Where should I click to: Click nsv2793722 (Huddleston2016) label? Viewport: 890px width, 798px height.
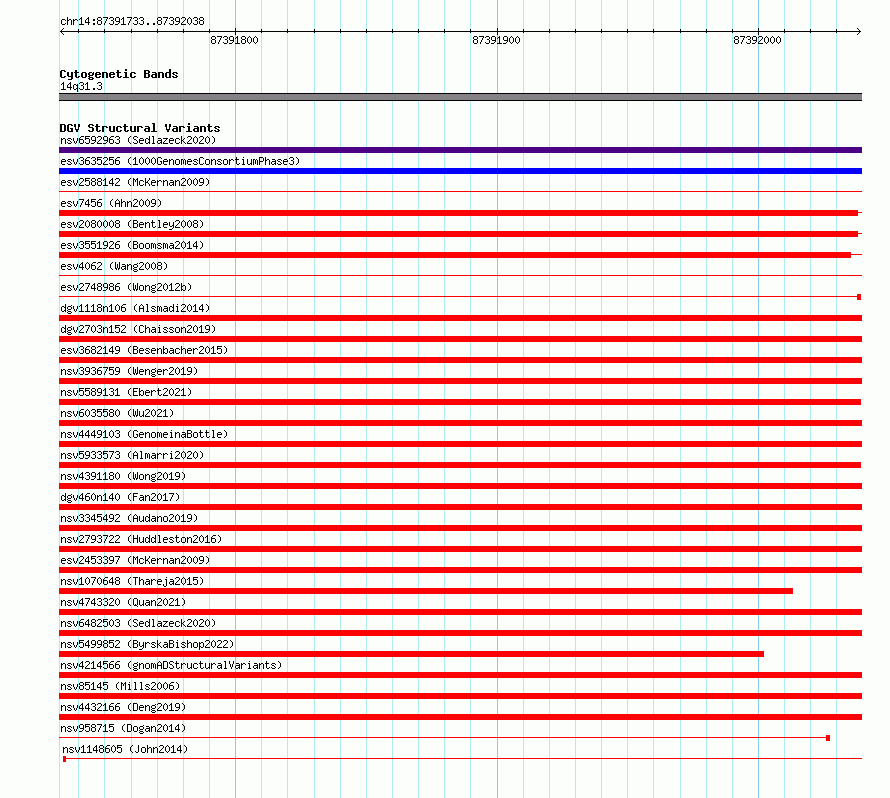[141, 539]
